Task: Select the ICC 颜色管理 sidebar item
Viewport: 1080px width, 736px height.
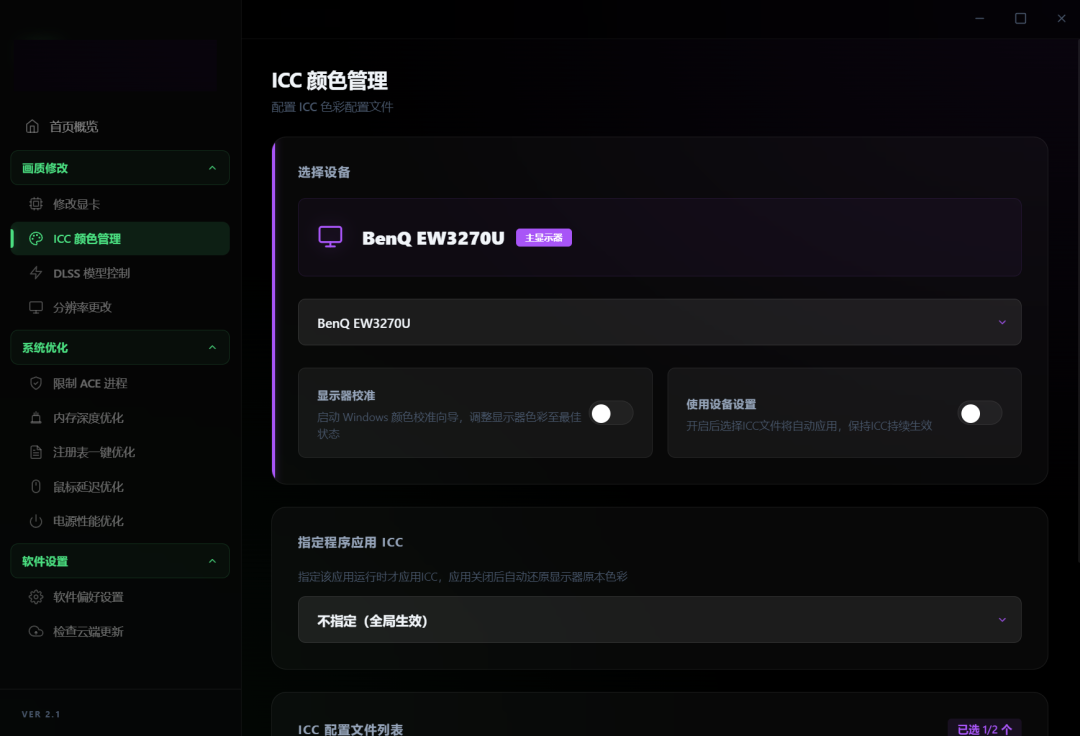Action: coord(120,238)
